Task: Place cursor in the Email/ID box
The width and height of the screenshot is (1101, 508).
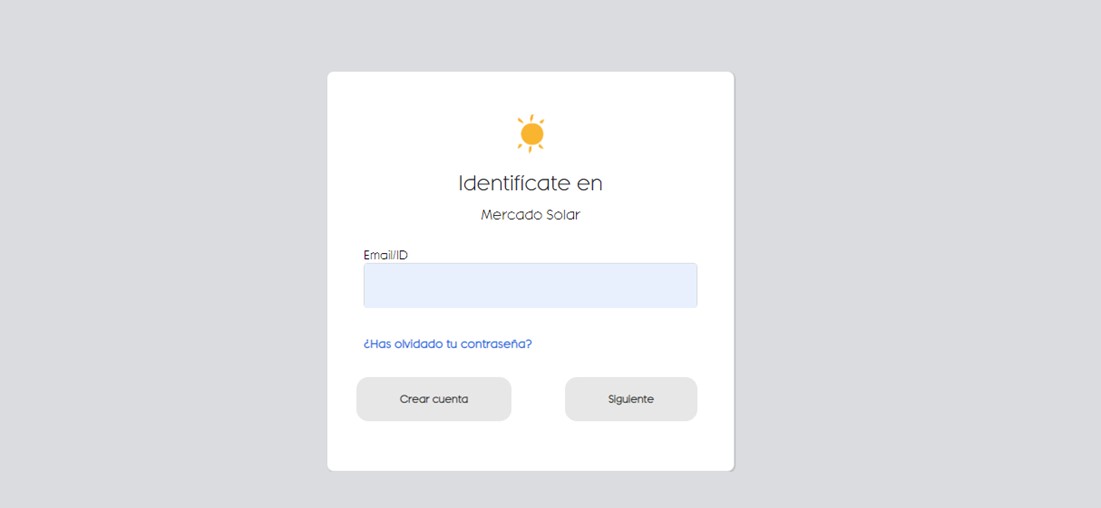Action: (x=530, y=285)
